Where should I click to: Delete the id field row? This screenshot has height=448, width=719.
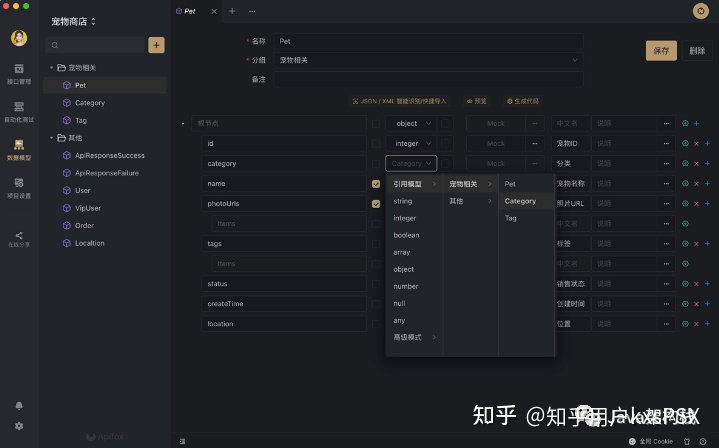pyautogui.click(x=697, y=144)
